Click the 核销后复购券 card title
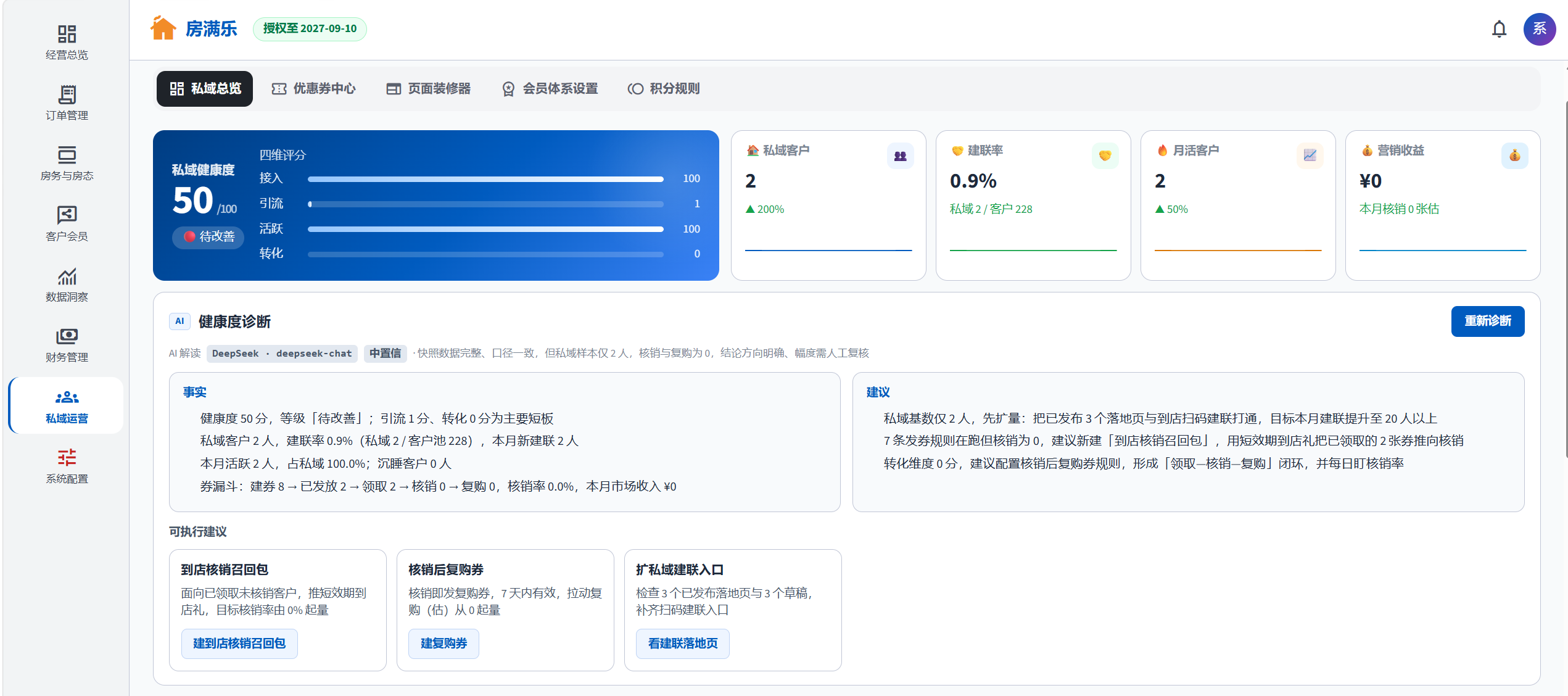The width and height of the screenshot is (1568, 696). (x=446, y=570)
